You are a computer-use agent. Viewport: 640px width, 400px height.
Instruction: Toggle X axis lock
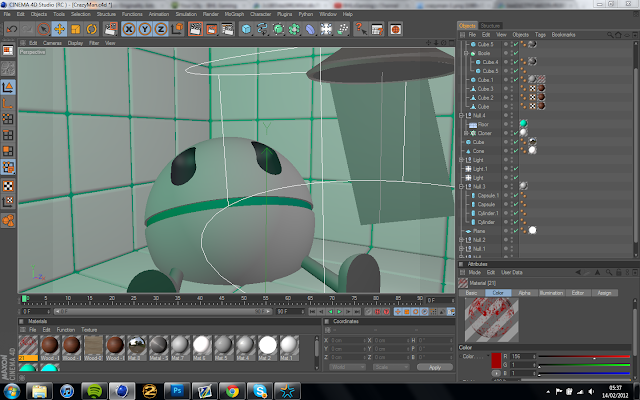[x=129, y=29]
